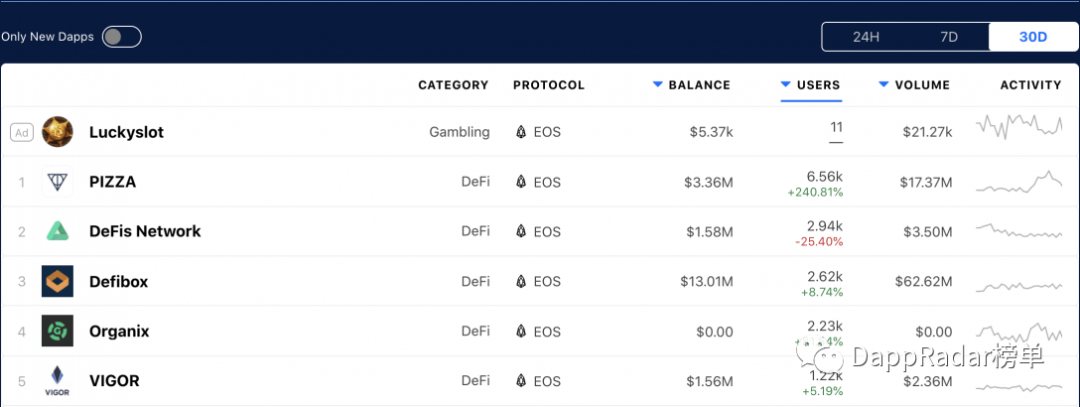Click the Luckyslot activity sparkline chart
The height and width of the screenshot is (407, 1080).
(1019, 126)
